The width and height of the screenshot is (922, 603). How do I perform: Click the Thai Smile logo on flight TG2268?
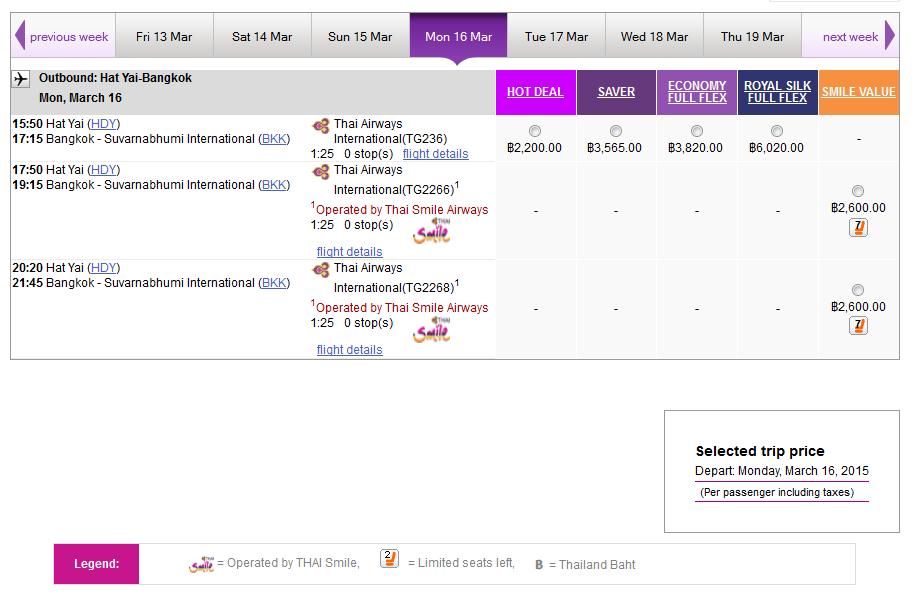tap(432, 329)
